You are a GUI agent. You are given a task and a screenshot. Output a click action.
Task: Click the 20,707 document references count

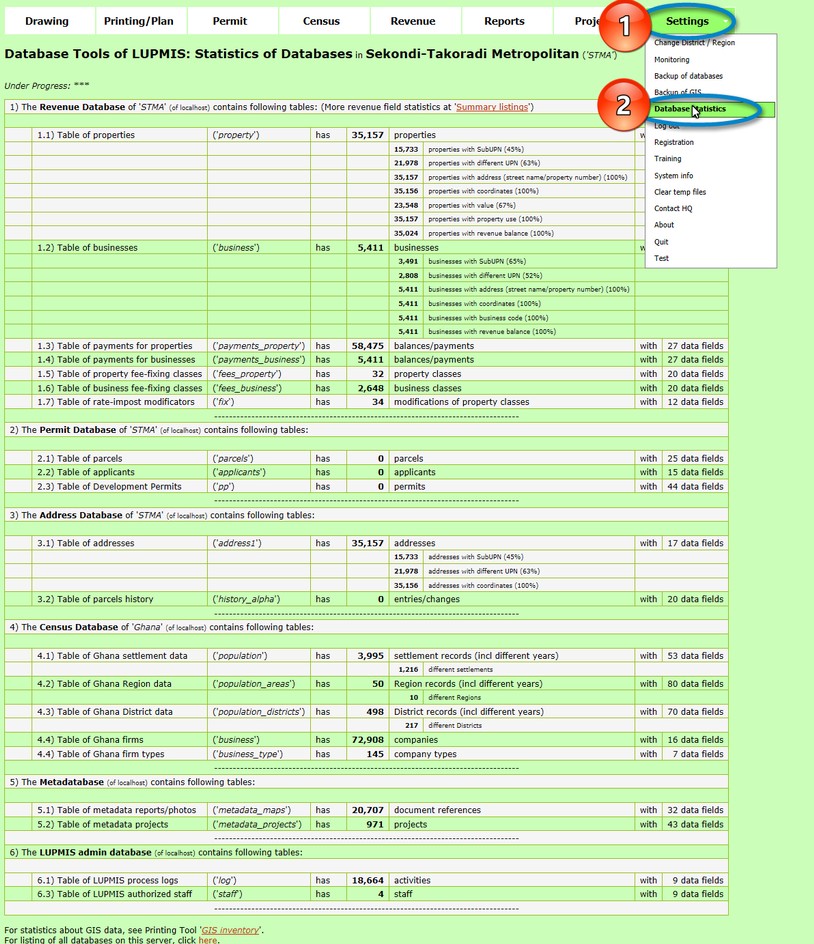click(x=367, y=810)
